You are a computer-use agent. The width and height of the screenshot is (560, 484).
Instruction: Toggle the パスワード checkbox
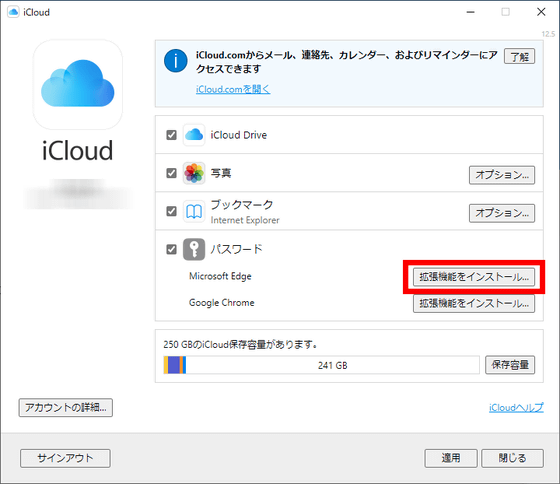(171, 249)
